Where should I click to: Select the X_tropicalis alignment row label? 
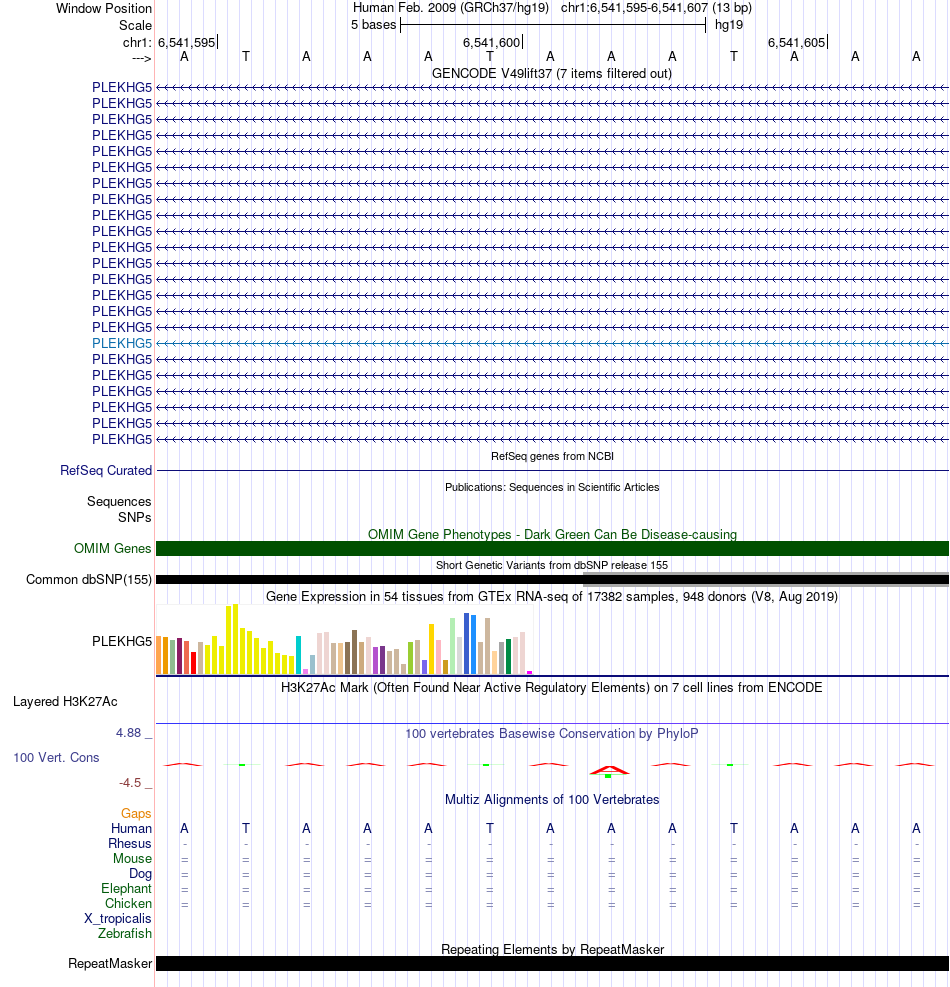[x=118, y=918]
